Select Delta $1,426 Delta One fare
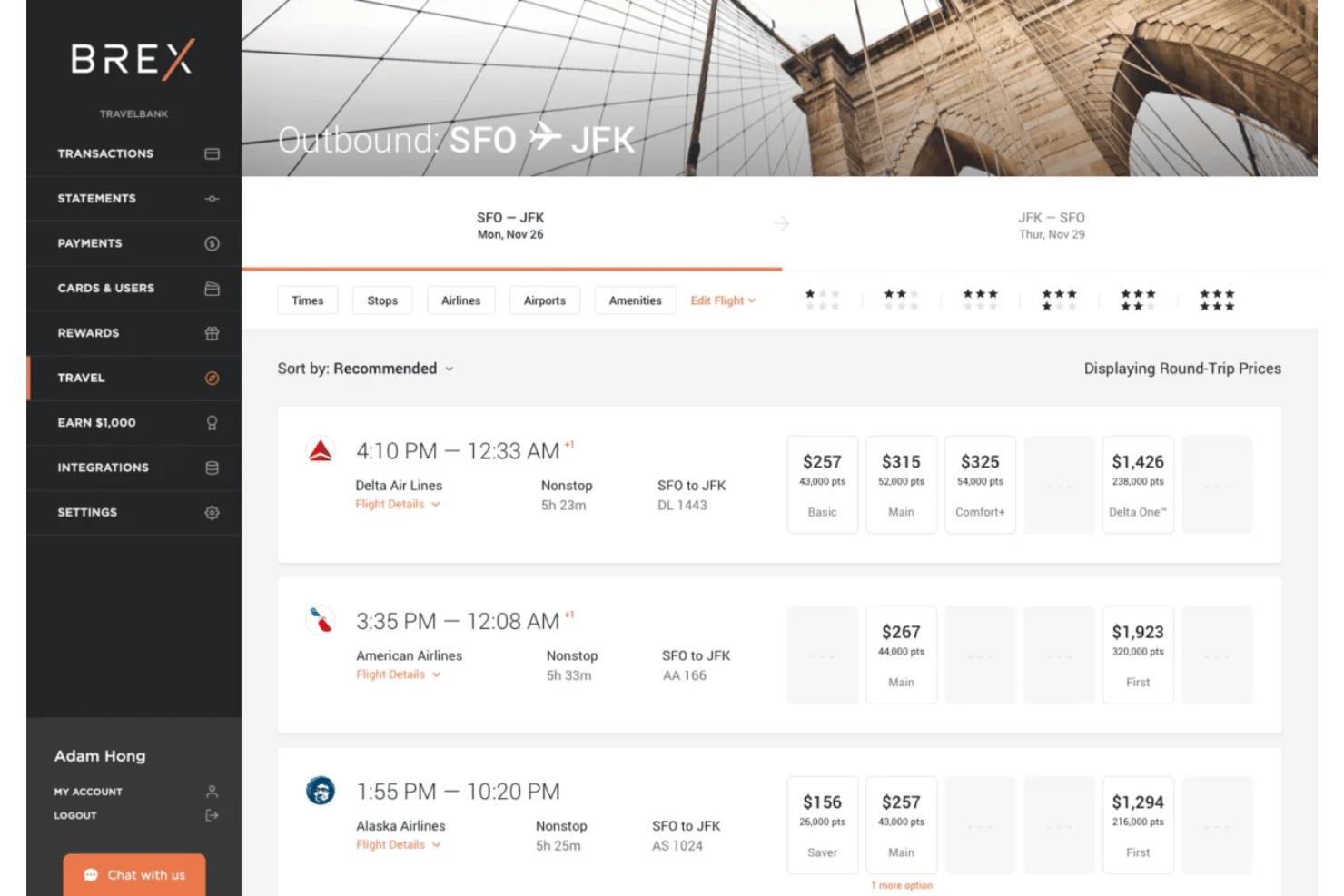The height and width of the screenshot is (896, 1344). 1138,485
